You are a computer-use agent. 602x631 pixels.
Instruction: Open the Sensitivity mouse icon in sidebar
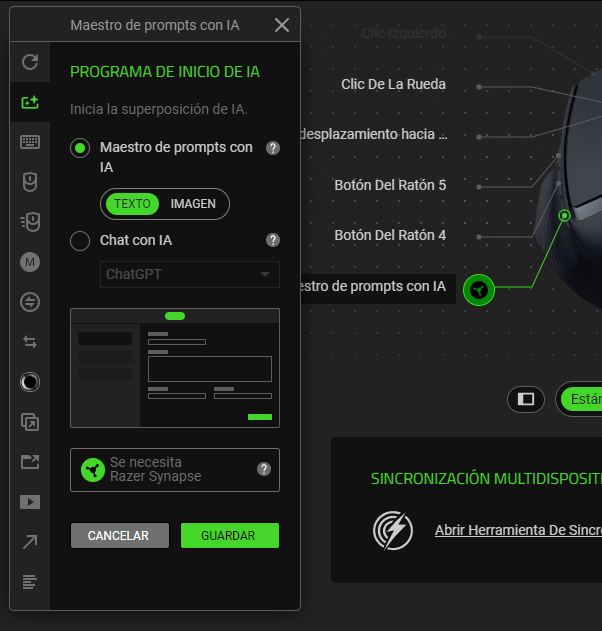(30, 222)
